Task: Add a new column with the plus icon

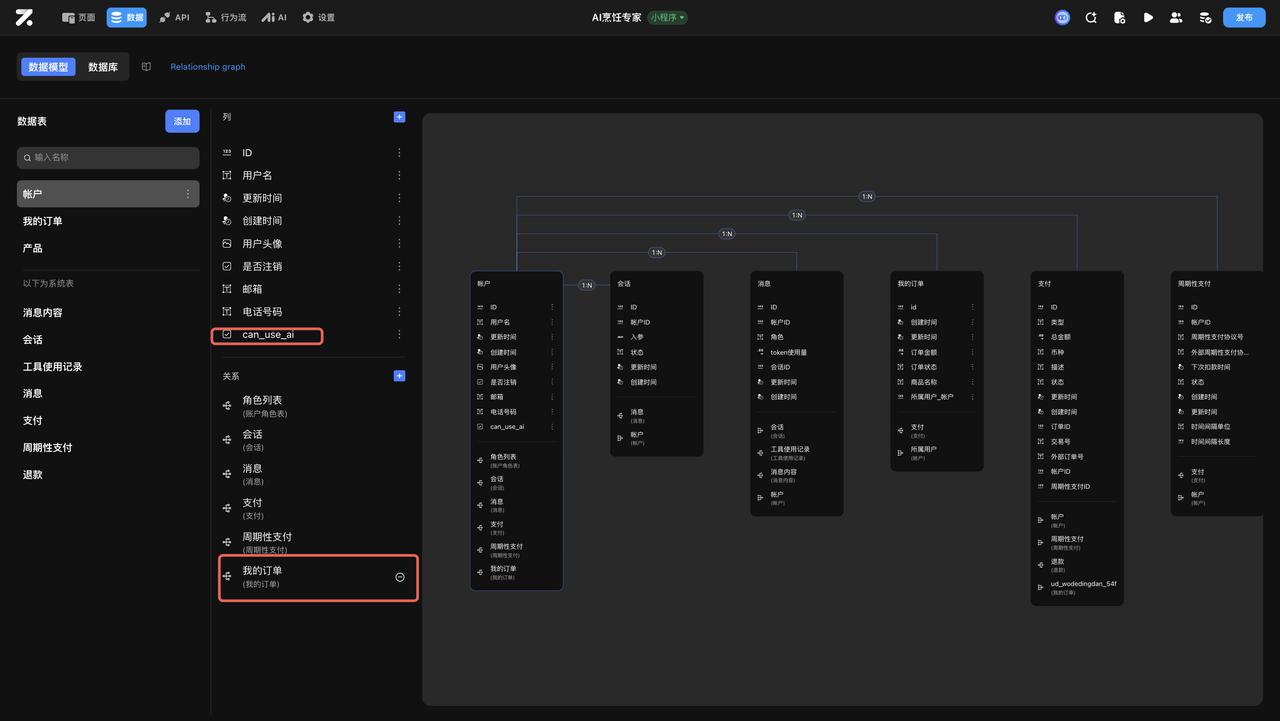Action: click(x=399, y=117)
